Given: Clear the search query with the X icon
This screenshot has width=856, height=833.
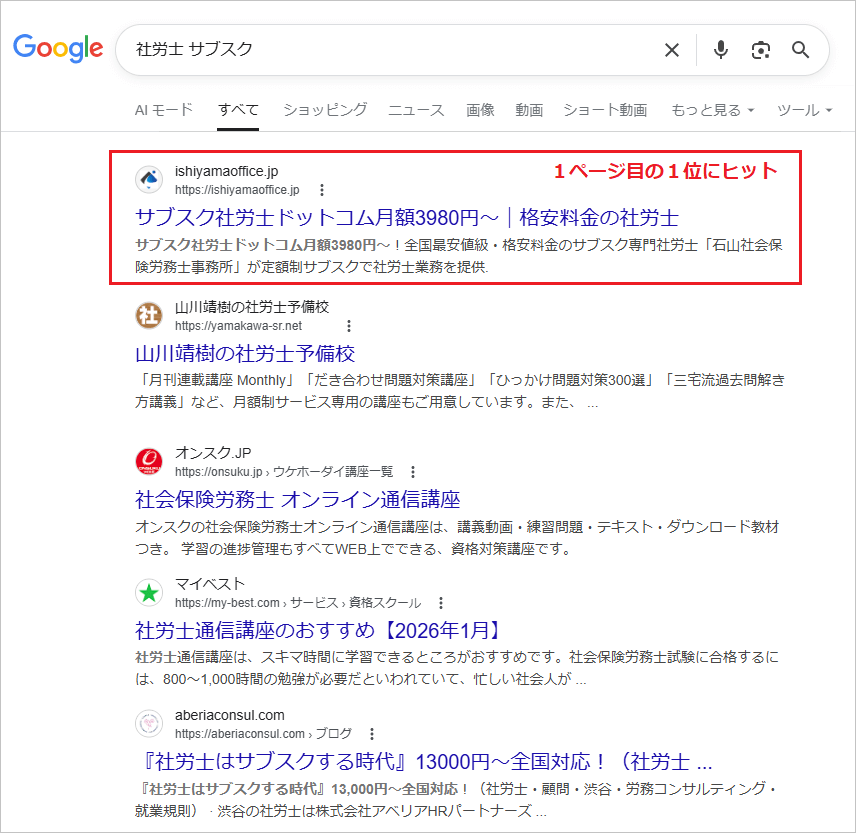Looking at the screenshot, I should [672, 50].
